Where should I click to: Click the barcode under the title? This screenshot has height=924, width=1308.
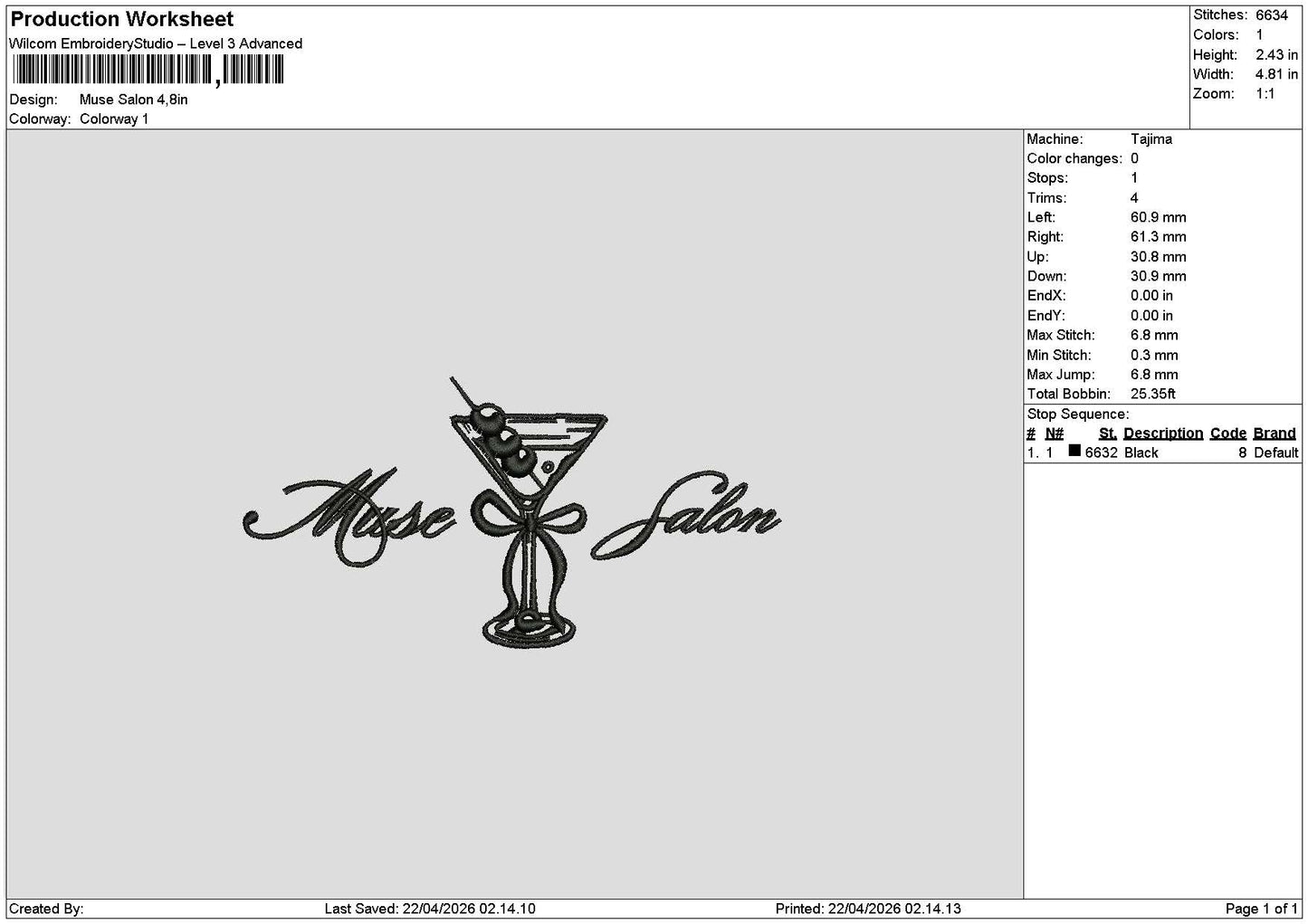(x=148, y=70)
